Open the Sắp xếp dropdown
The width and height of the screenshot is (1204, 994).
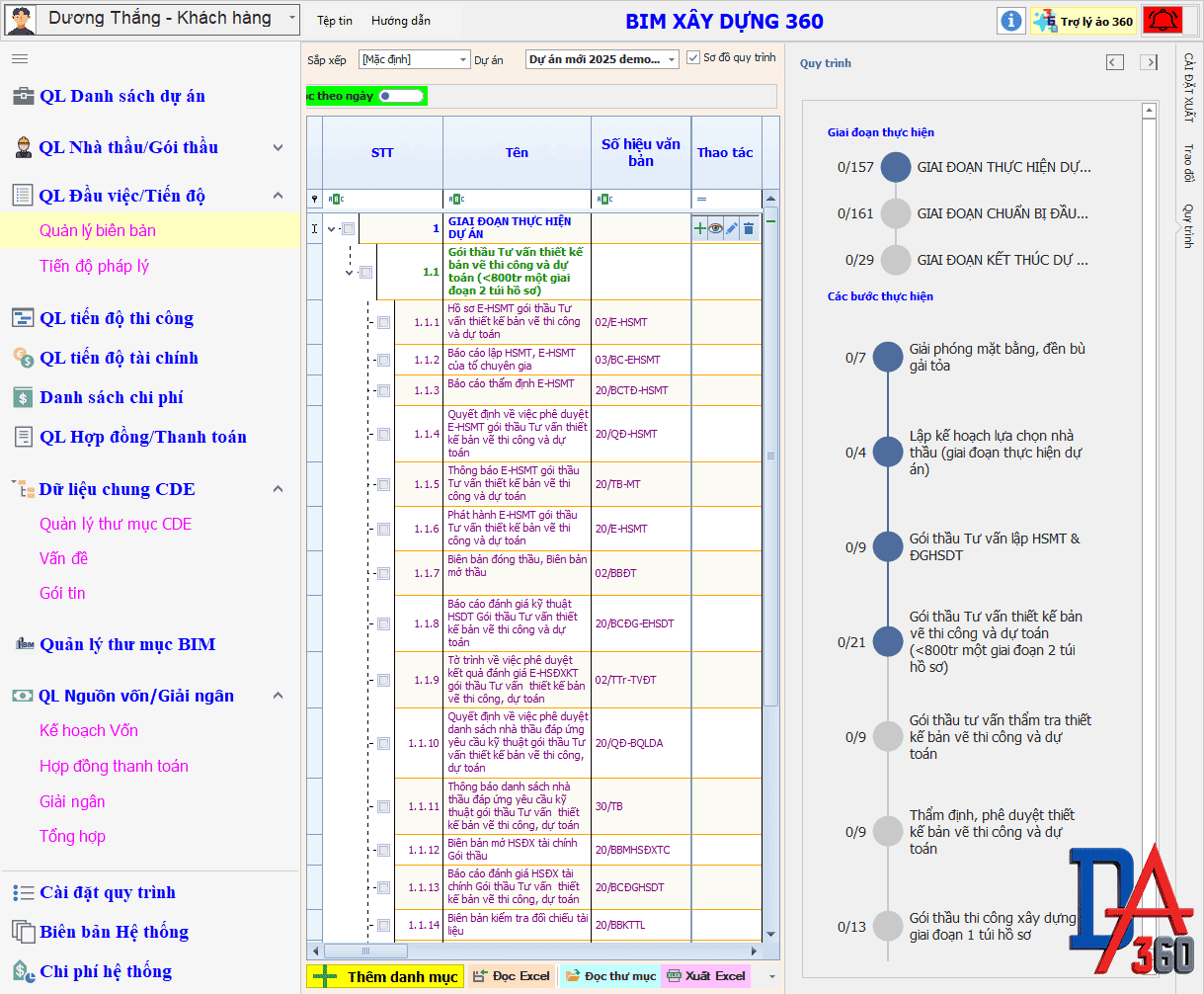[414, 59]
